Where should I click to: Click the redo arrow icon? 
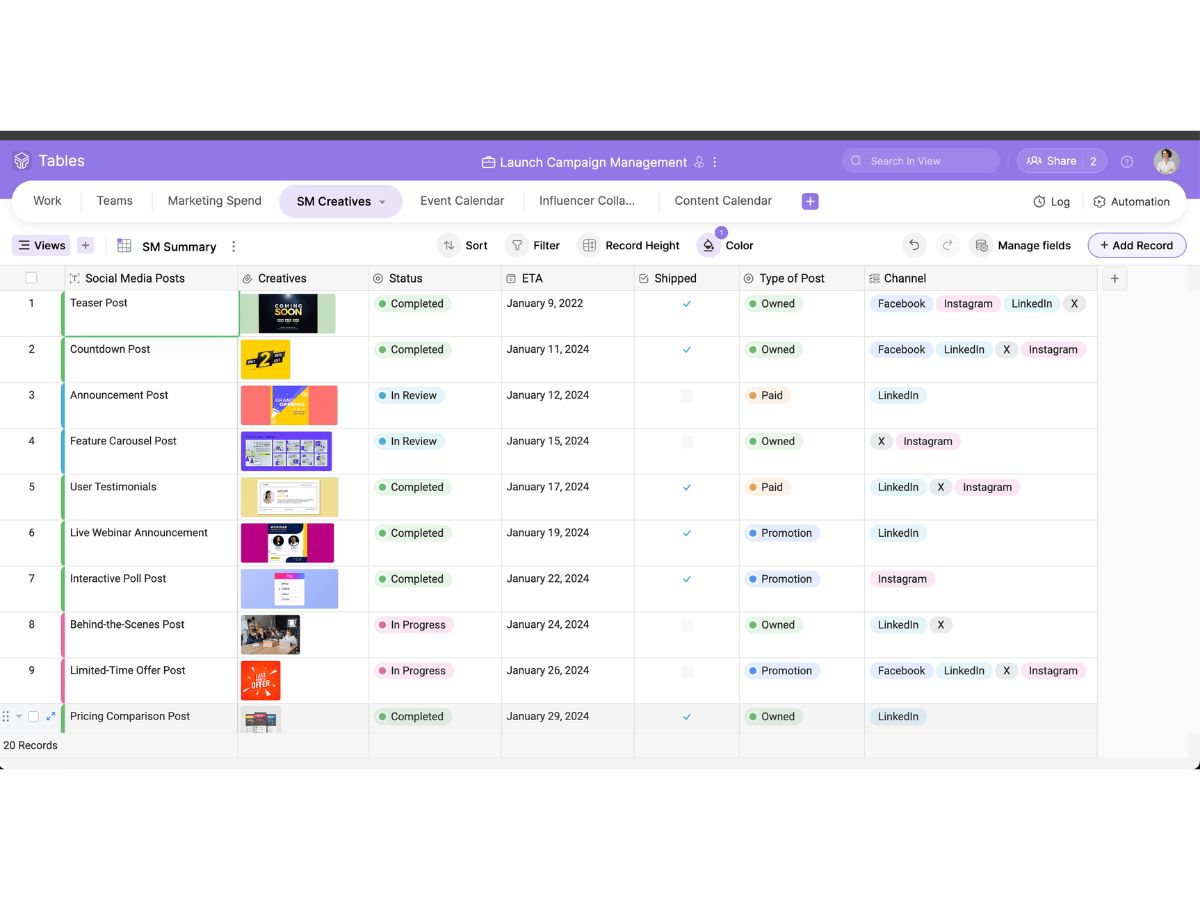click(947, 245)
